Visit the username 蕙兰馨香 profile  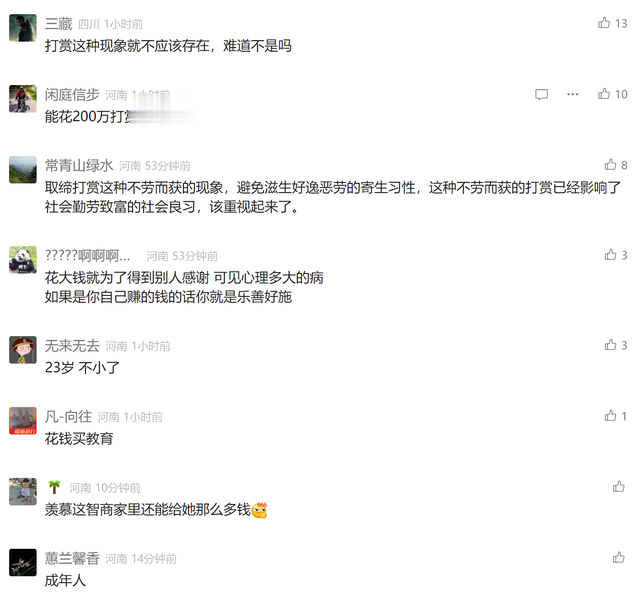point(72,558)
